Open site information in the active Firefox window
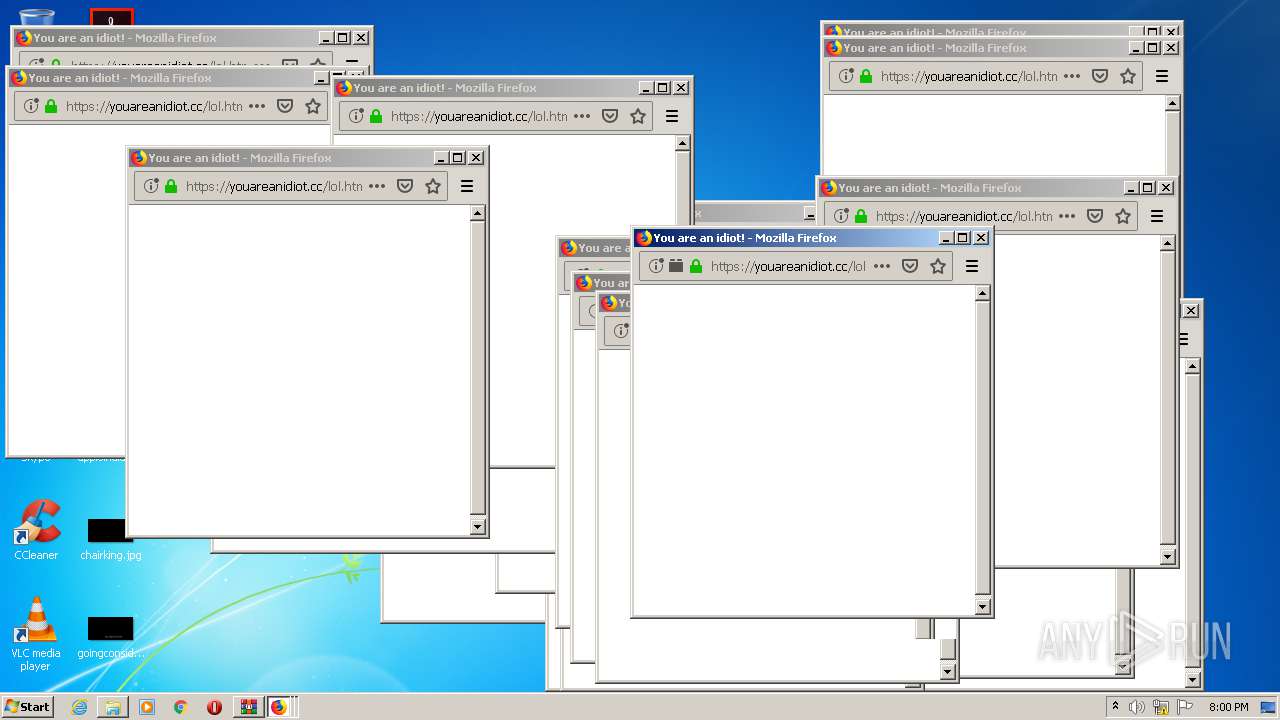Viewport: 1280px width, 720px height. pyautogui.click(x=656, y=266)
